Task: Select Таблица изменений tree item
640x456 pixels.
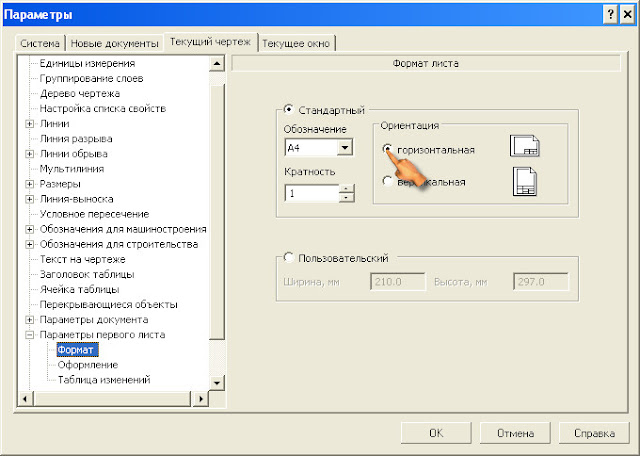Action: [104, 380]
